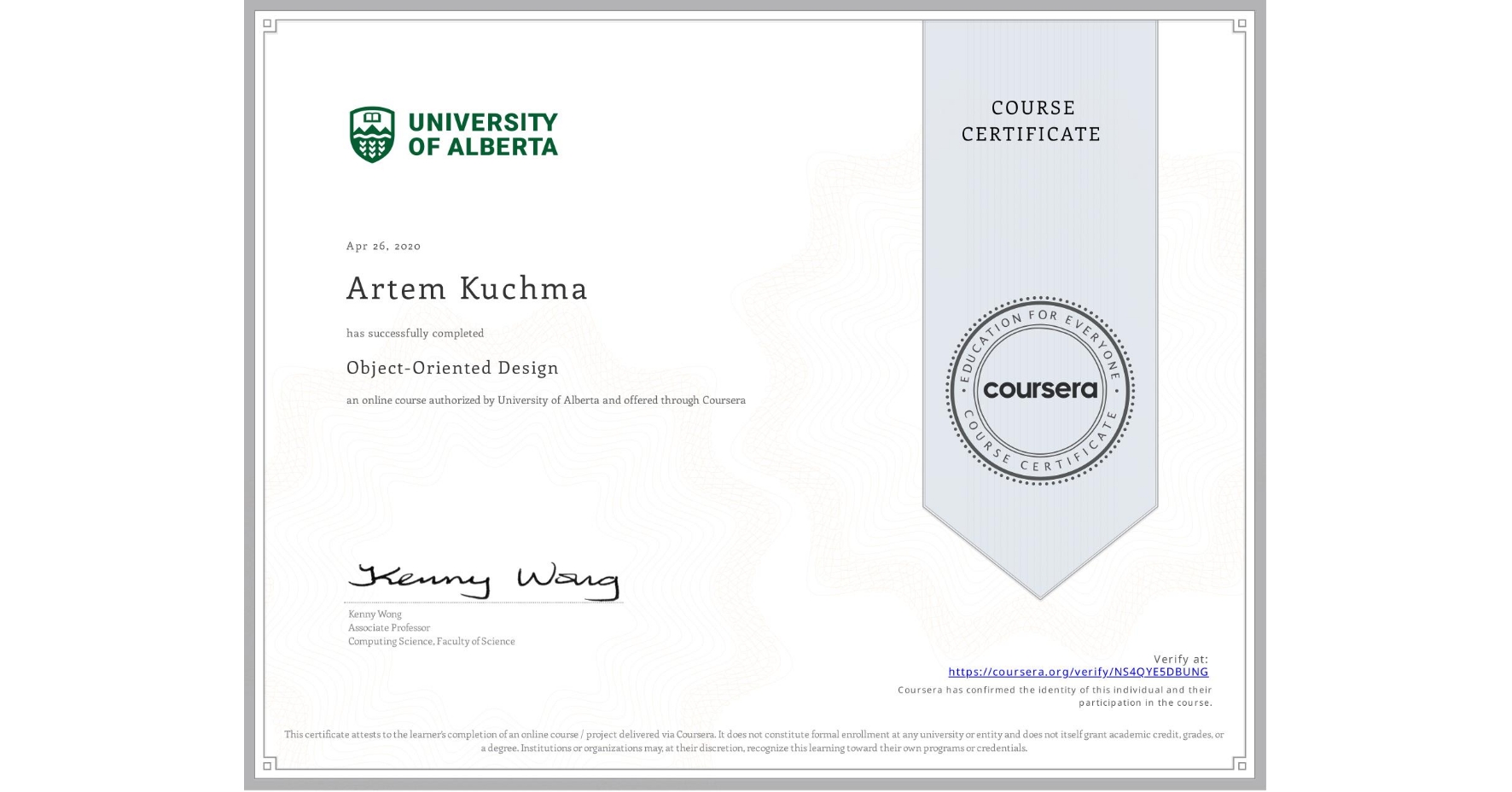This screenshot has width=1512, height=792.
Task: Select the 'Object-Oriented Design' course title
Action: (x=452, y=368)
